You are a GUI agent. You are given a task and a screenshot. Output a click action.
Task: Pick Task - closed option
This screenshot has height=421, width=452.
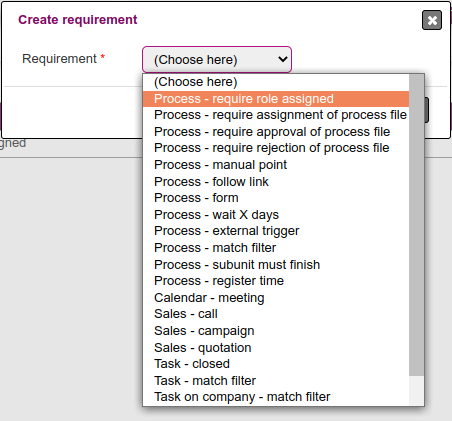276,364
